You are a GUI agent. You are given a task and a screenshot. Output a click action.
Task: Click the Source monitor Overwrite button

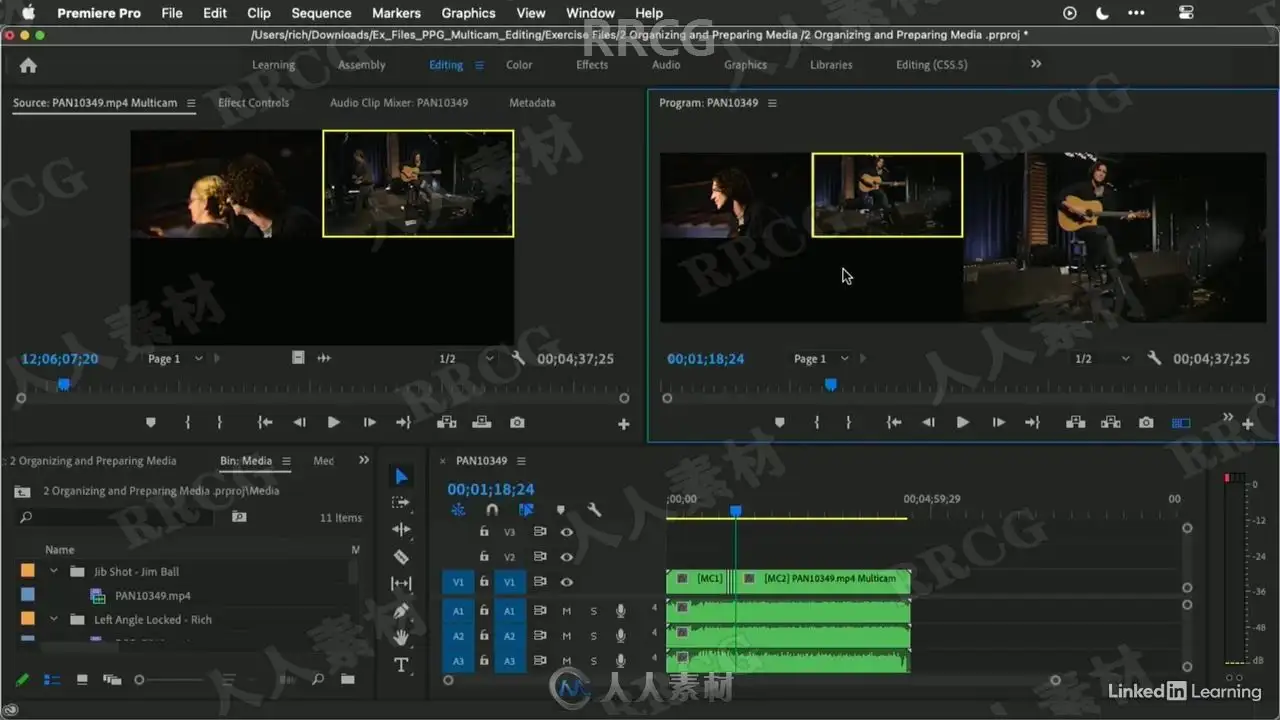(x=481, y=423)
